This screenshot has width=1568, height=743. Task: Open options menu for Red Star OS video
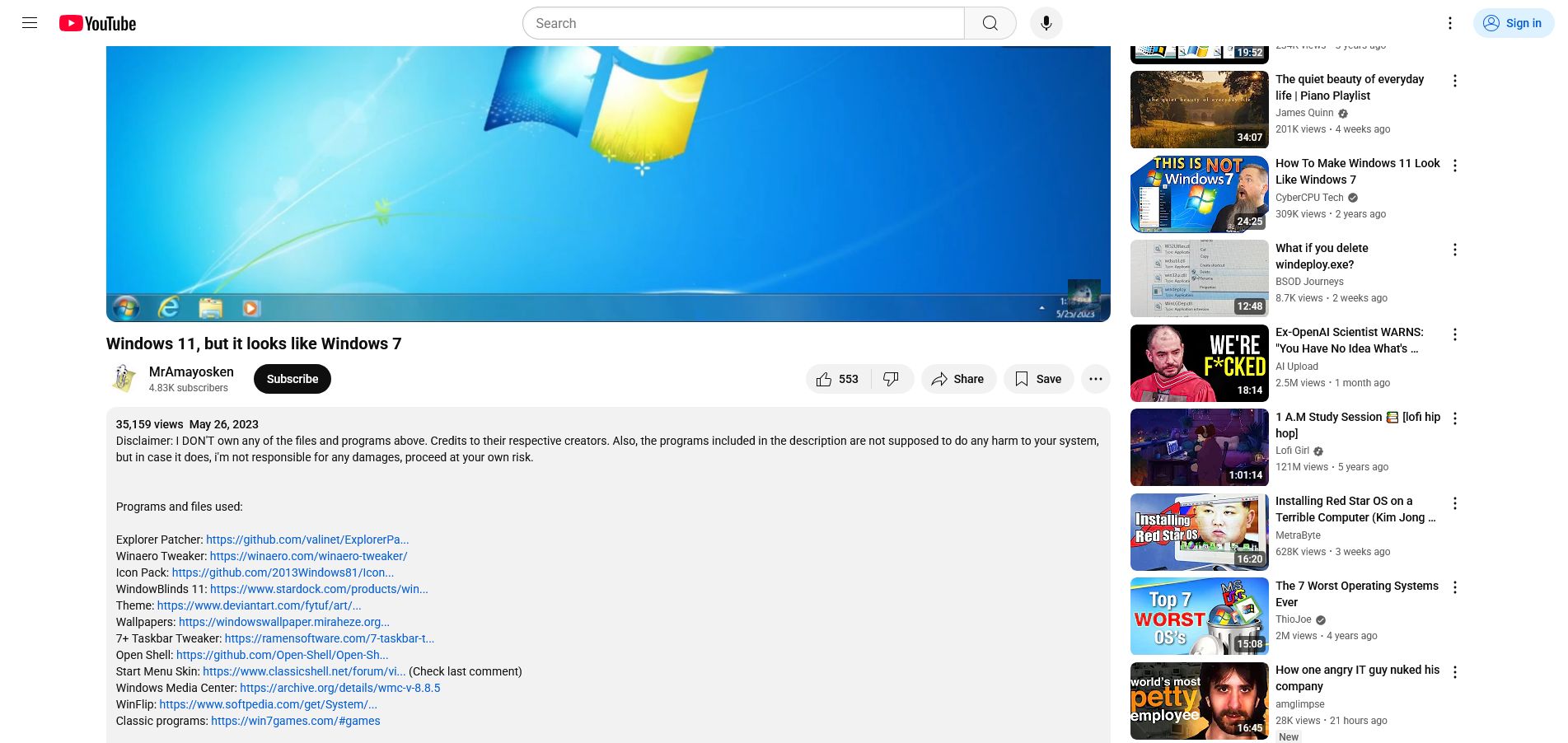click(x=1454, y=503)
